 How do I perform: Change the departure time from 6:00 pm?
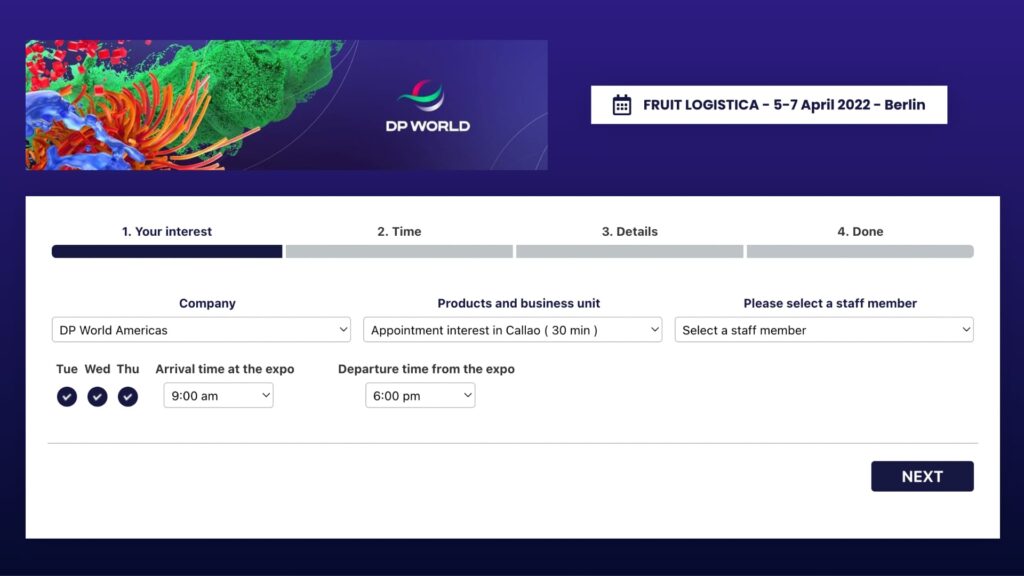tap(419, 395)
